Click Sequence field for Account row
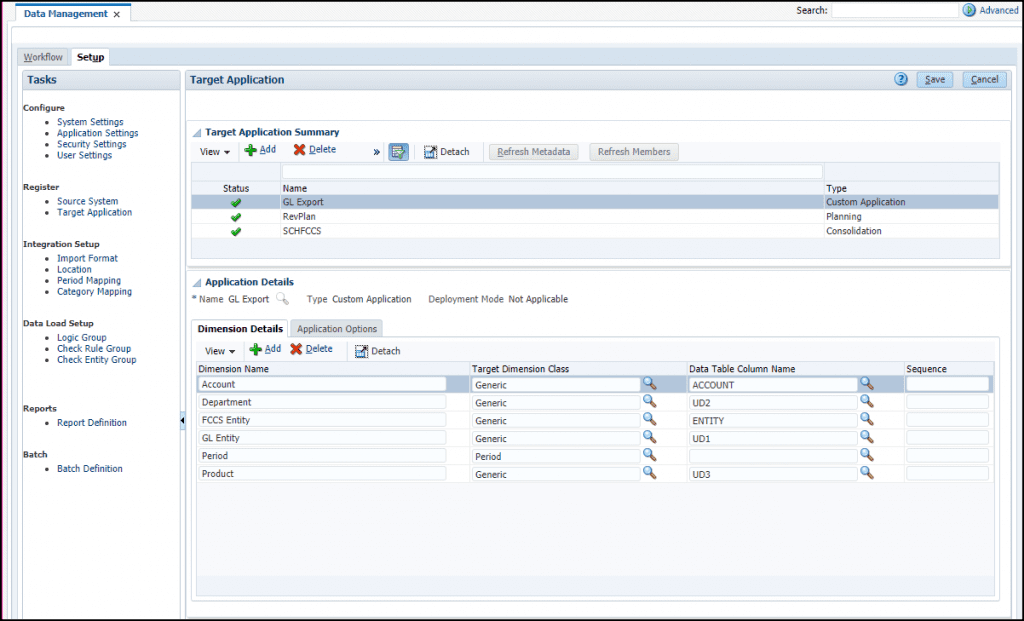1024x621 pixels. 947,384
